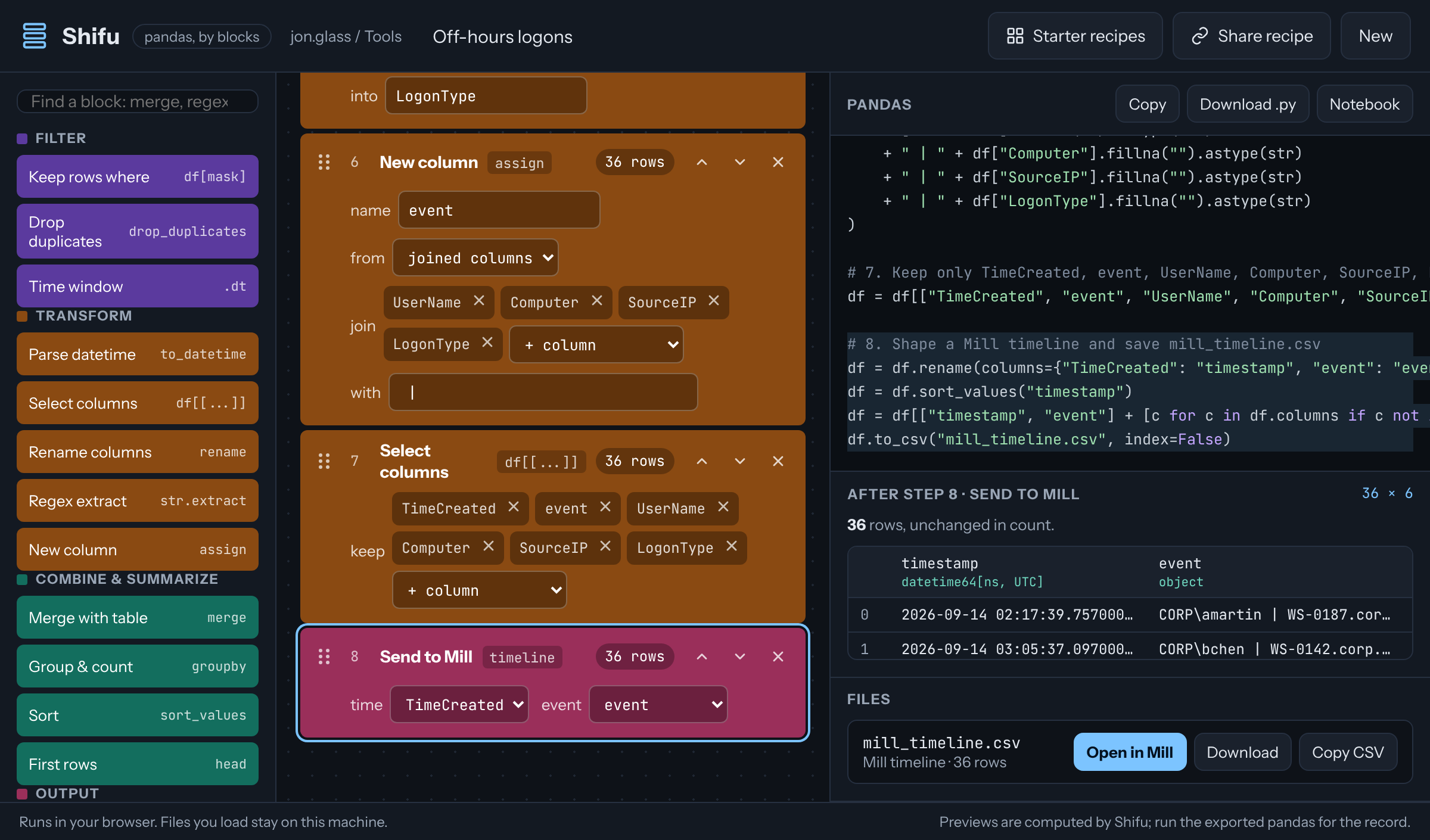Click the Shifu stacked-blocks logo icon
Viewport: 1430px width, 840px height.
pyautogui.click(x=34, y=36)
